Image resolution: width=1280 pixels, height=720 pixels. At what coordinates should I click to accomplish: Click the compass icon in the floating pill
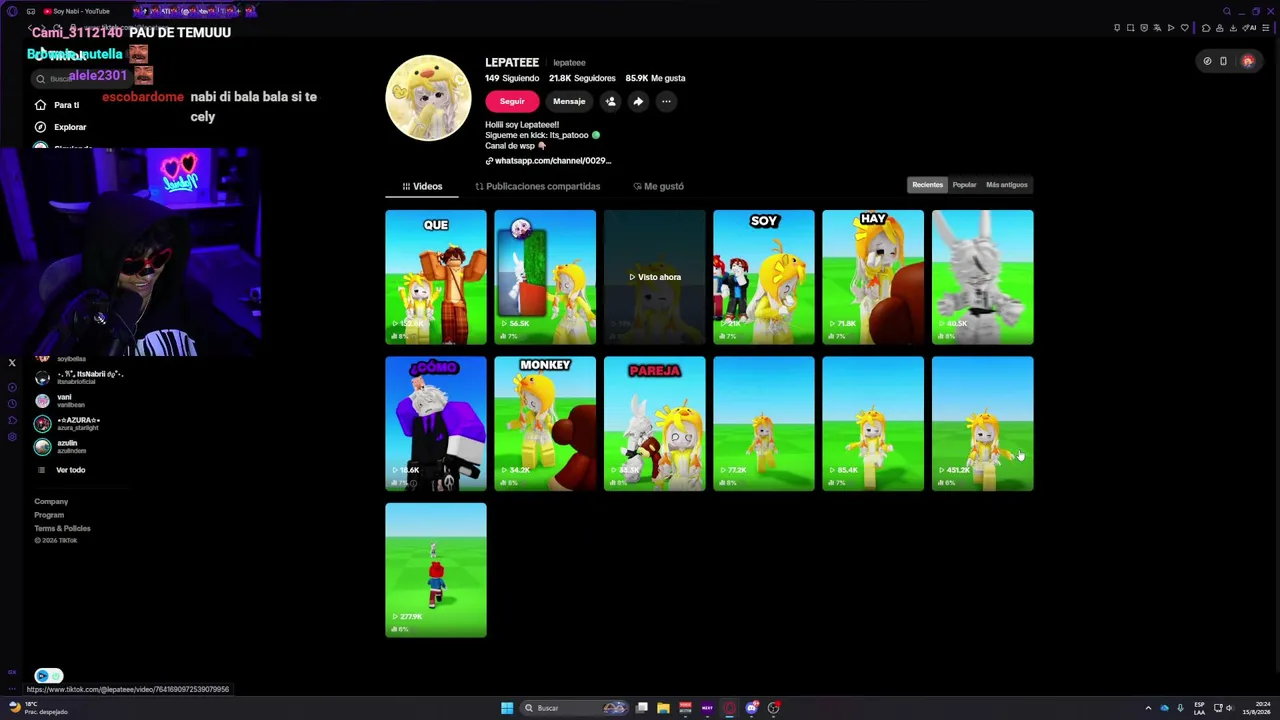[x=1207, y=61]
